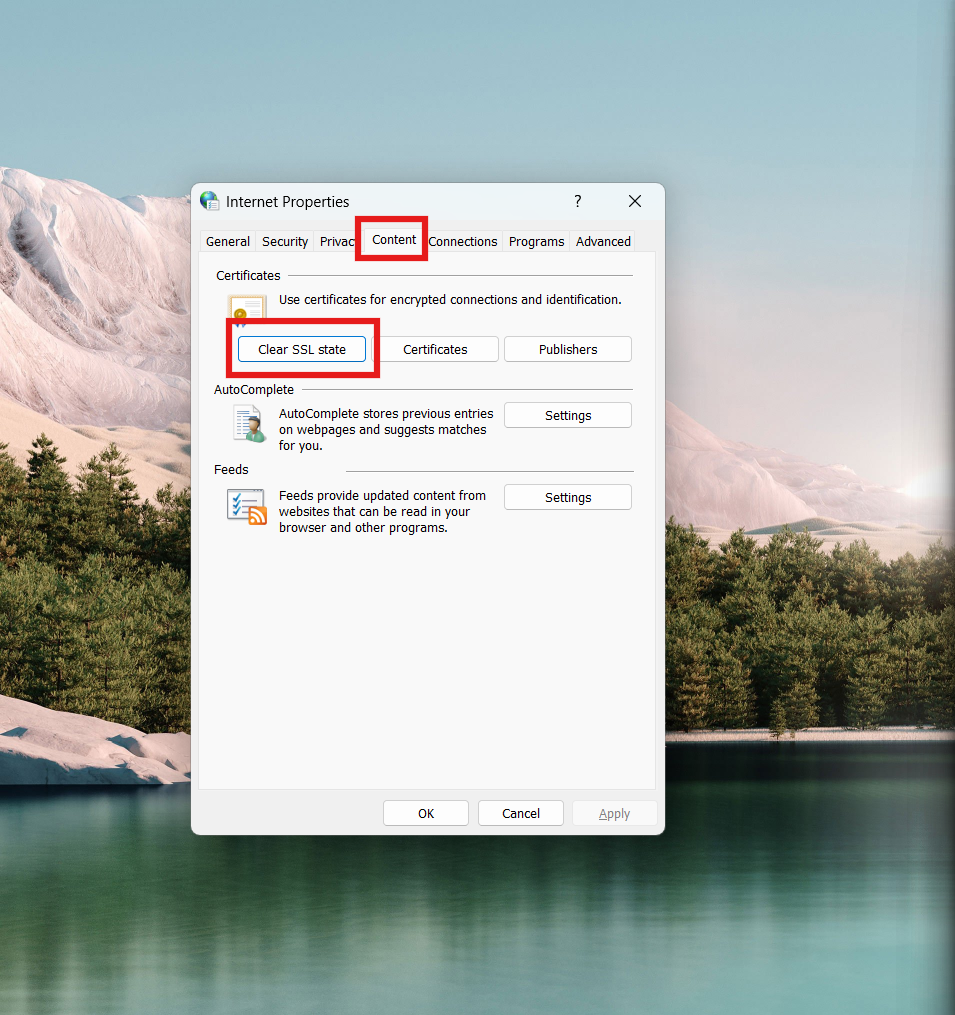This screenshot has width=955, height=1015.
Task: Open the Privacy tab
Action: pyautogui.click(x=337, y=241)
